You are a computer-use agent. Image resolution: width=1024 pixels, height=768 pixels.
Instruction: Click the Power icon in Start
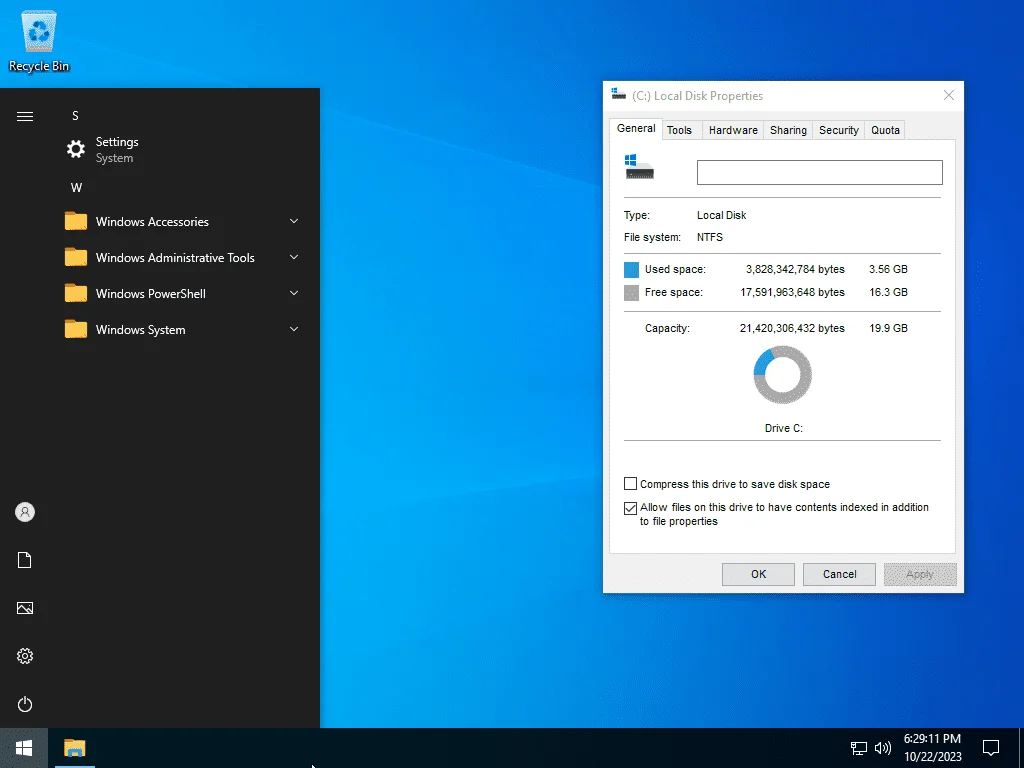25,704
